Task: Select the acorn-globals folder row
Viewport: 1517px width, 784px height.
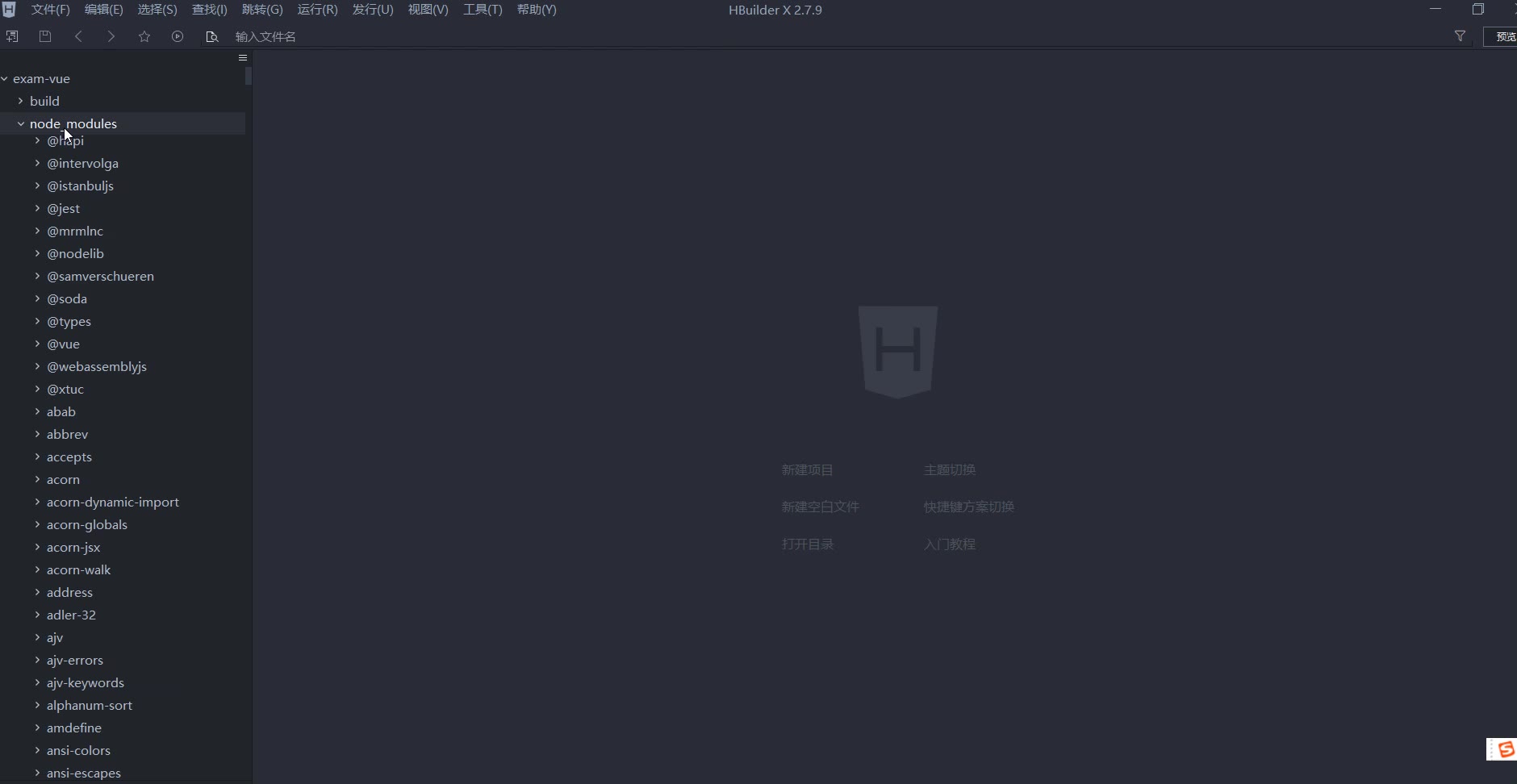Action: tap(123, 524)
